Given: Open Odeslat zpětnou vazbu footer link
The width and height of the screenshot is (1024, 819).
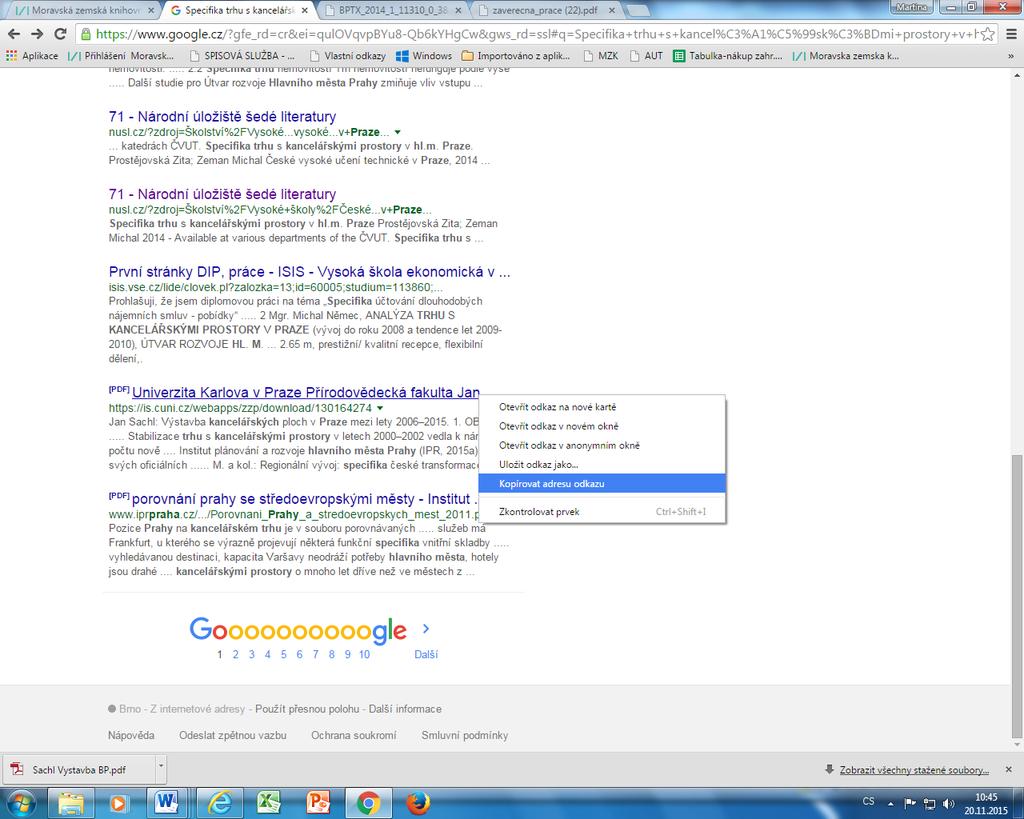Looking at the screenshot, I should tap(232, 735).
